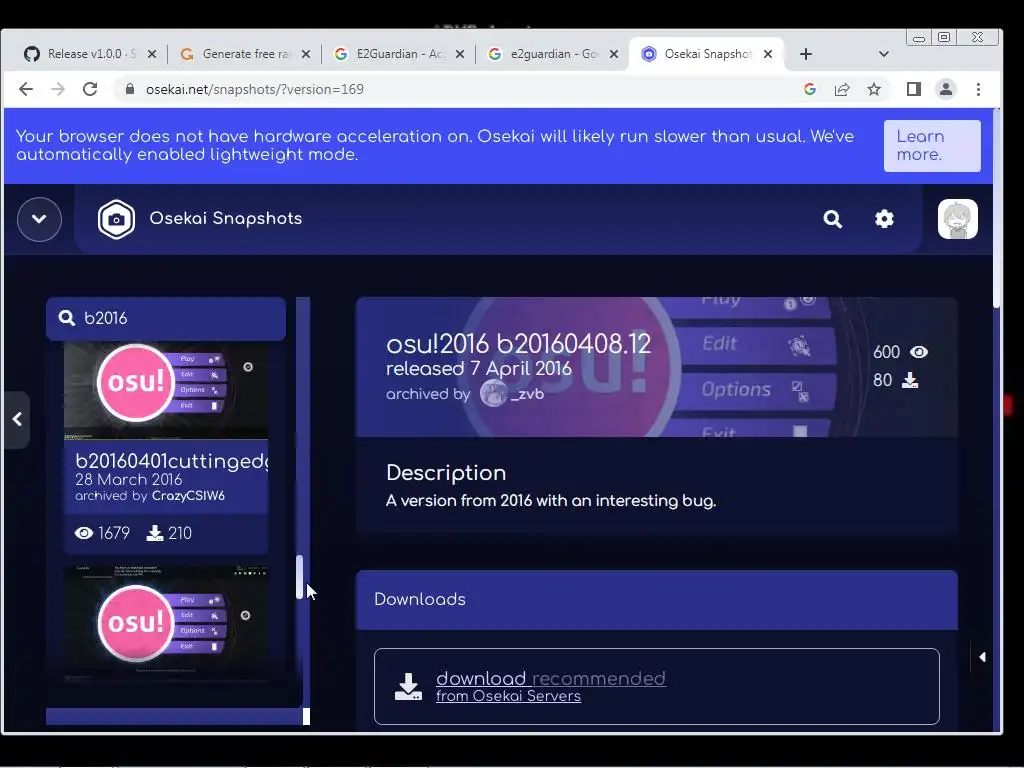Click the 1679 views eye icon
The image size is (1024, 768).
[84, 533]
